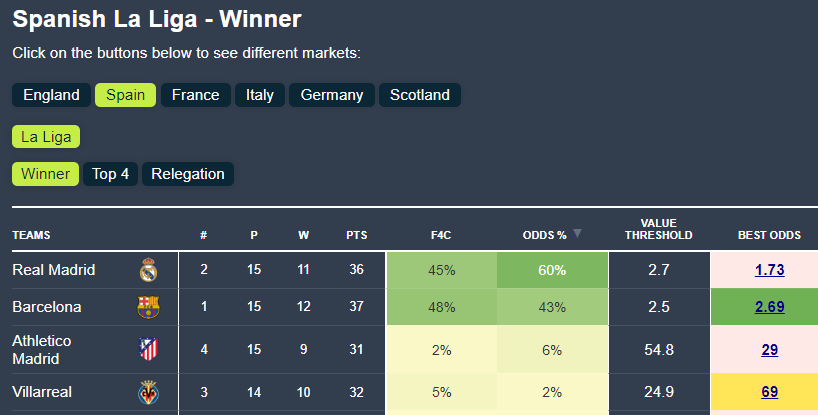Click the Barcelona club crest icon
The width and height of the screenshot is (818, 415).
click(149, 307)
